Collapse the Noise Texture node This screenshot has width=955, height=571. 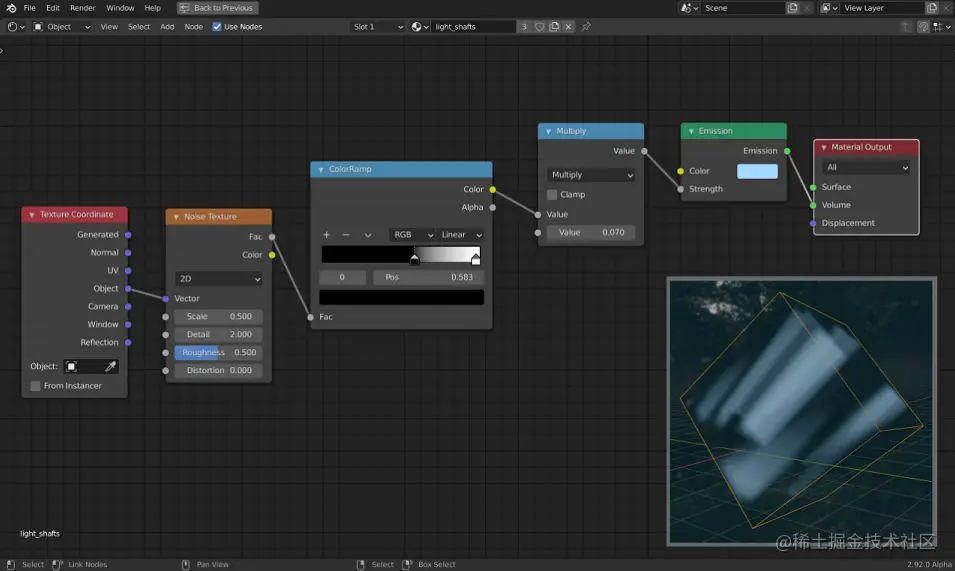176,217
